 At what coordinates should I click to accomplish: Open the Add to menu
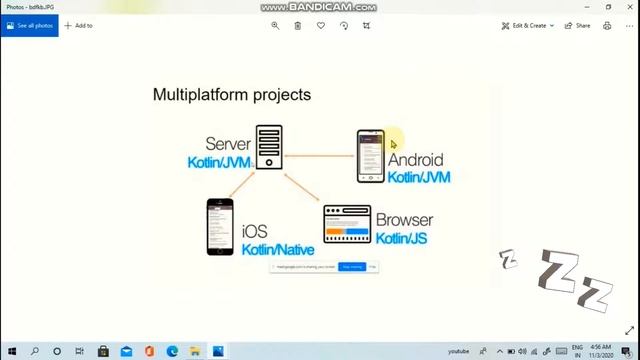click(79, 26)
